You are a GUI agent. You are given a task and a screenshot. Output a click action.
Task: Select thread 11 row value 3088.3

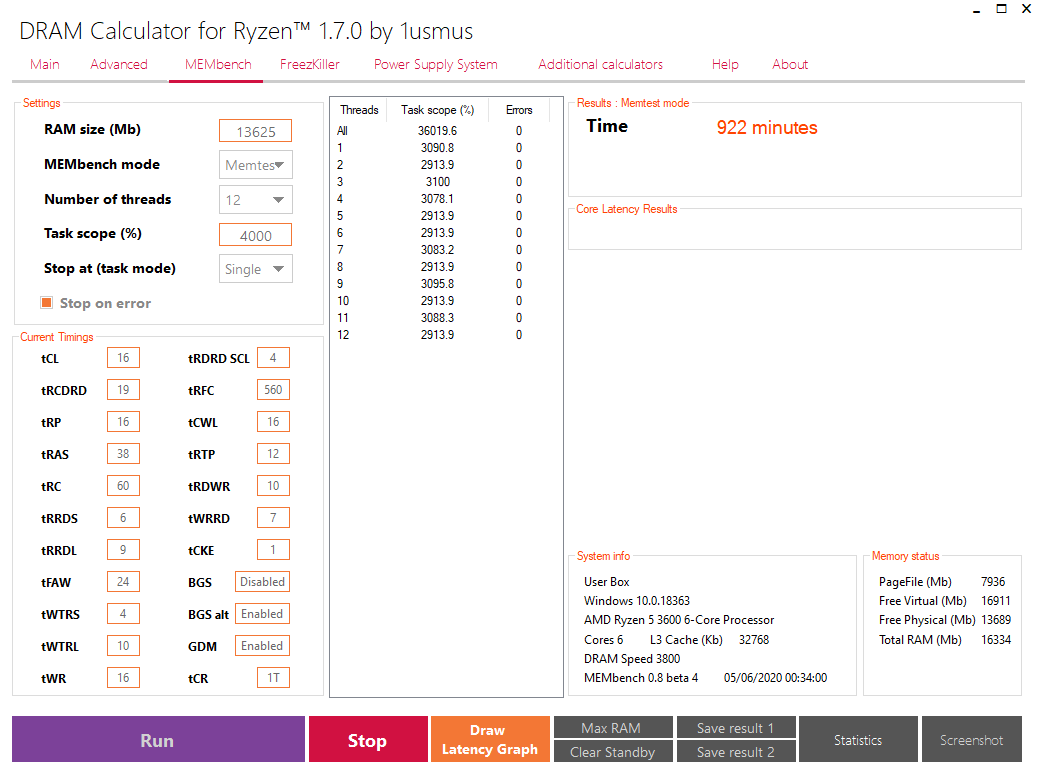[x=437, y=318]
